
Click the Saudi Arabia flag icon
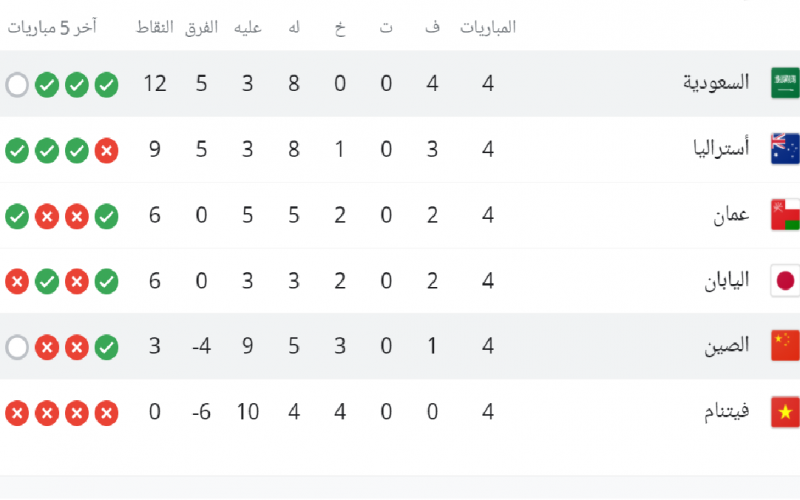(x=785, y=83)
